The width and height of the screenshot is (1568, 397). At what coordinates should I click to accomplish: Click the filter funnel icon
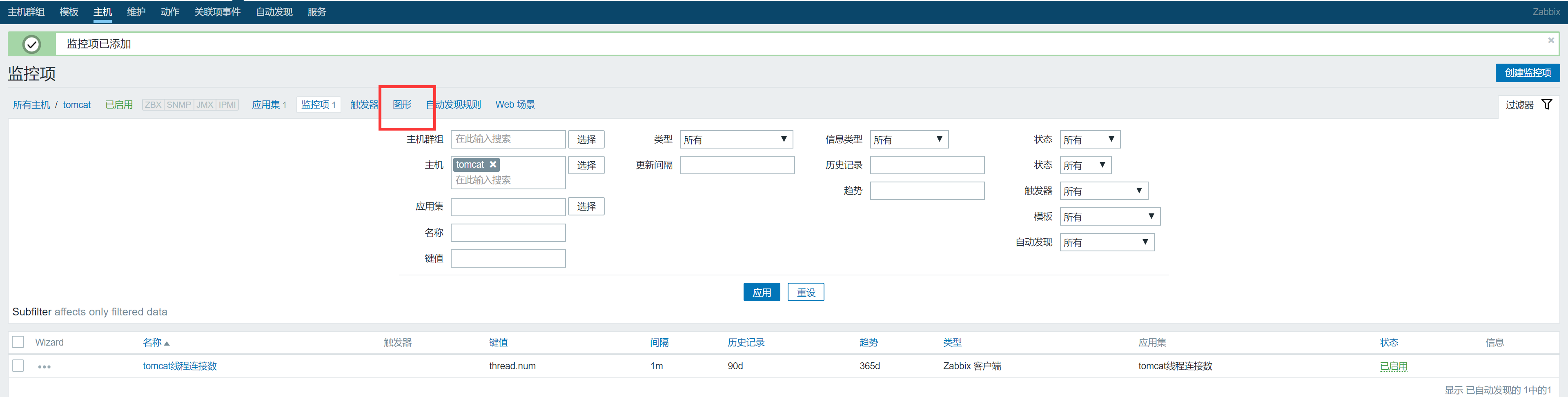(x=1546, y=104)
